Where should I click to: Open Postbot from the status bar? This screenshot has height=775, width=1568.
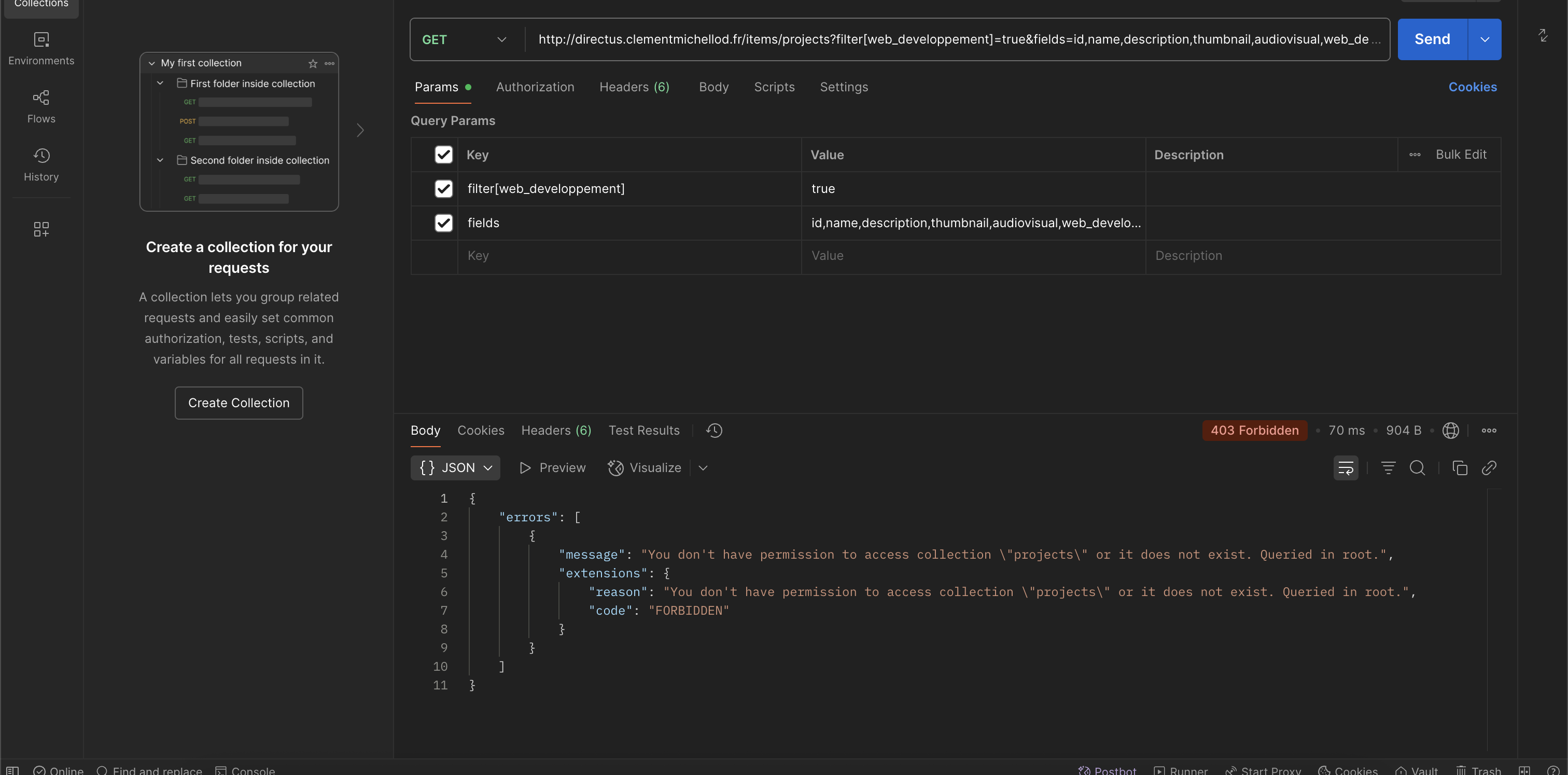pyautogui.click(x=1107, y=770)
